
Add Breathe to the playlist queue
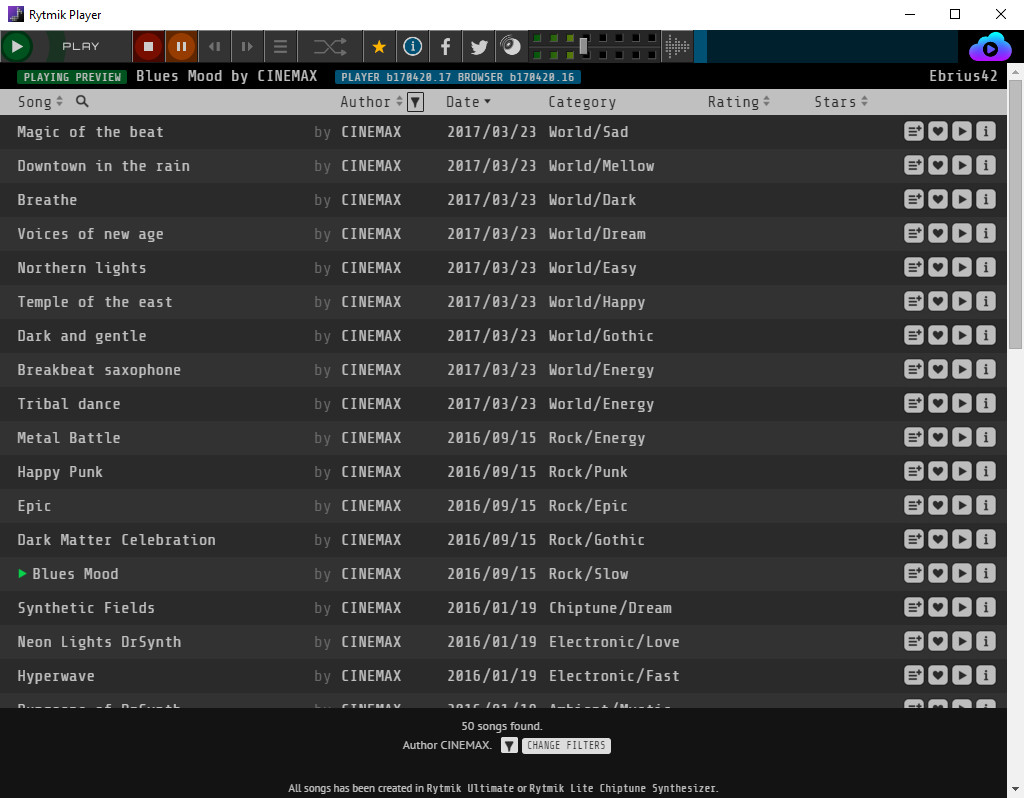[913, 199]
